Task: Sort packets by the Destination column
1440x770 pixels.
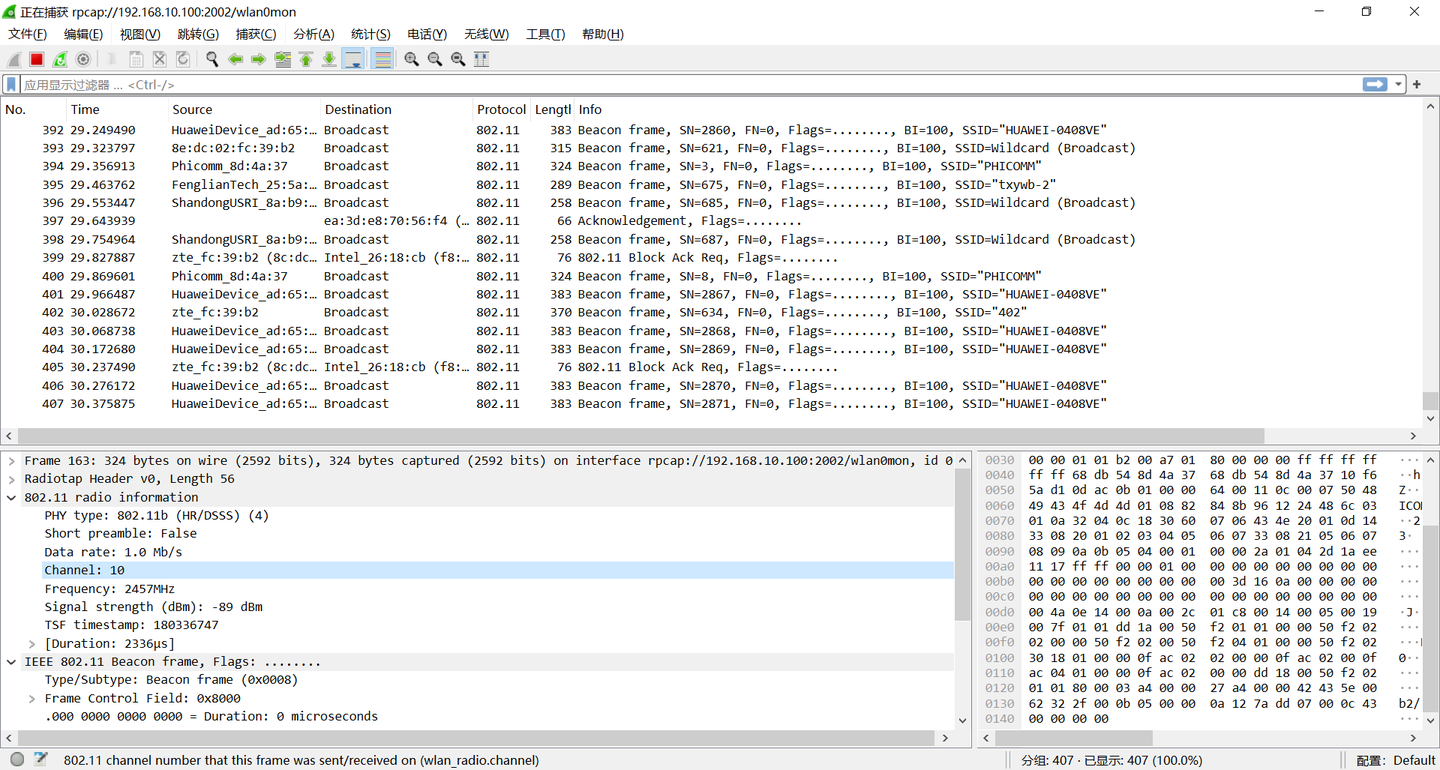Action: tap(396, 110)
